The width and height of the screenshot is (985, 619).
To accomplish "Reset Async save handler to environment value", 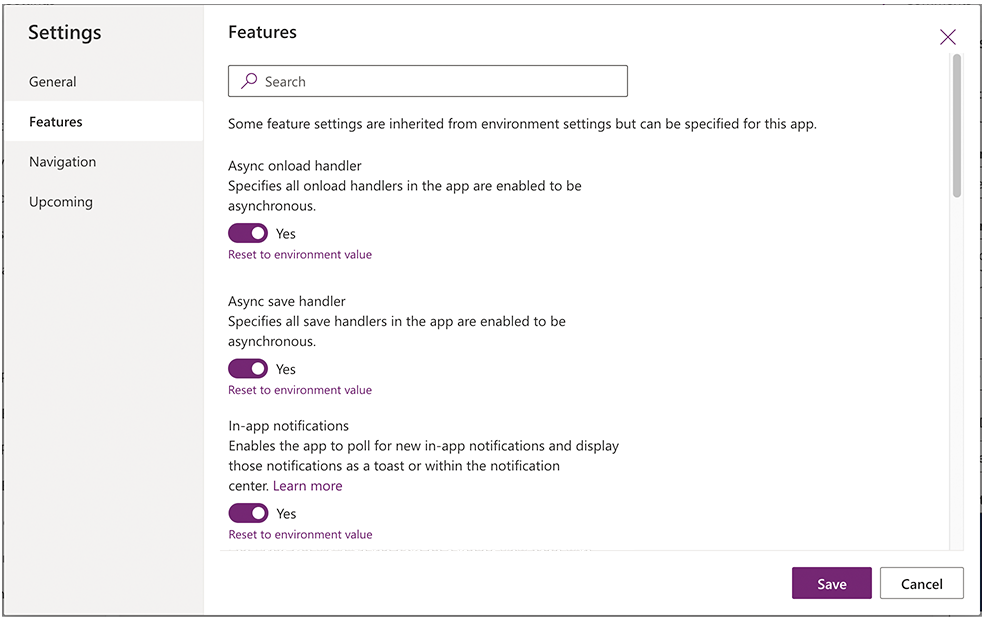I will [300, 390].
